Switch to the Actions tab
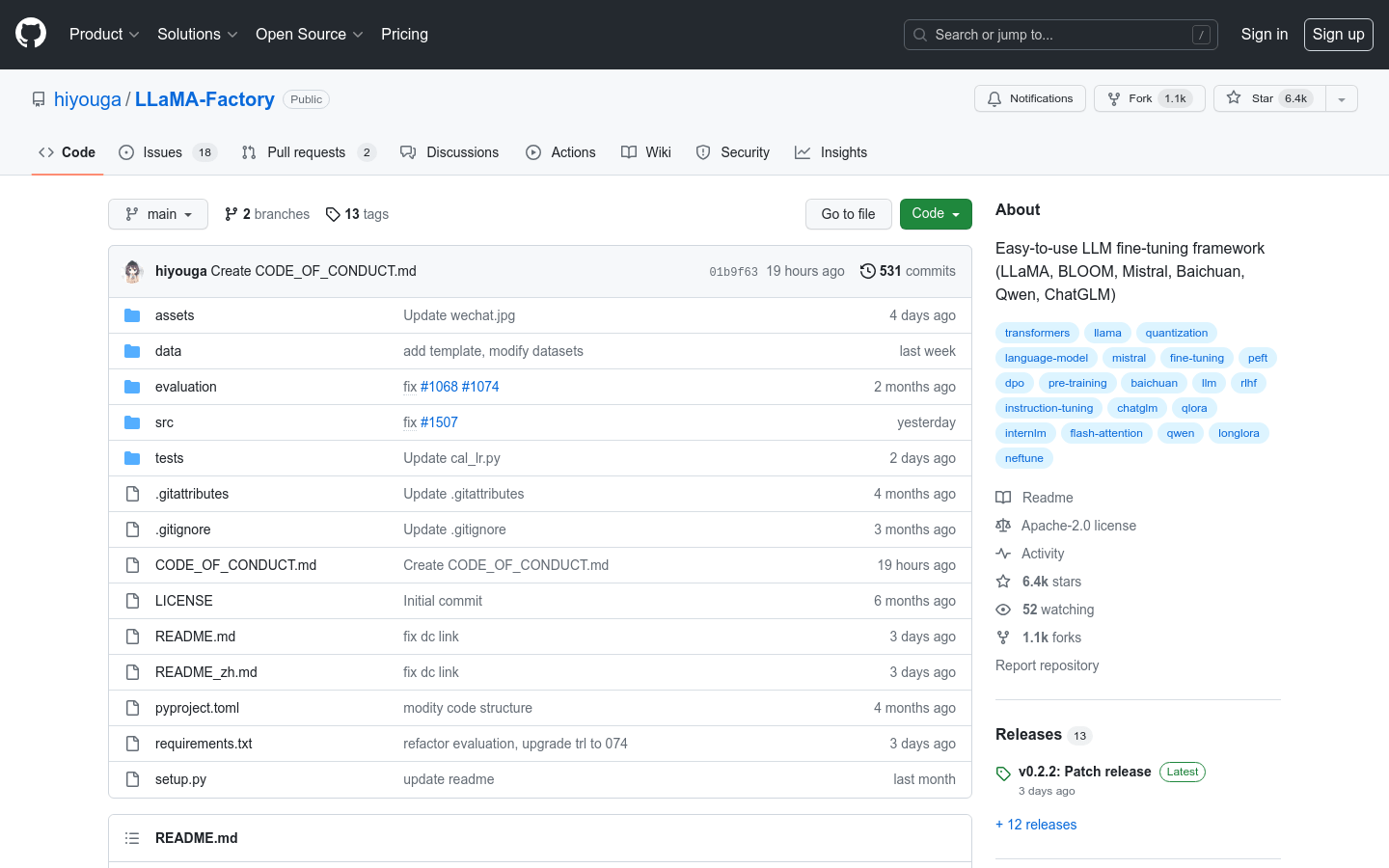The image size is (1389, 868). [560, 152]
